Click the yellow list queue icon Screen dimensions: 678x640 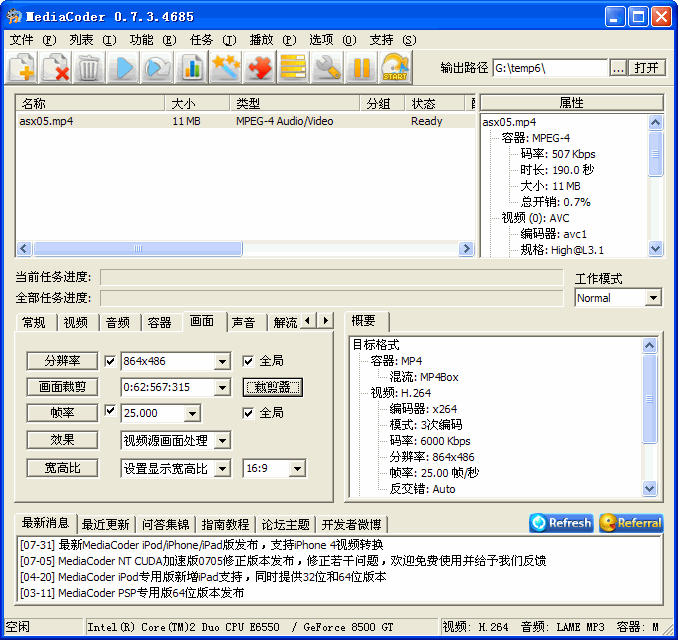(x=294, y=67)
